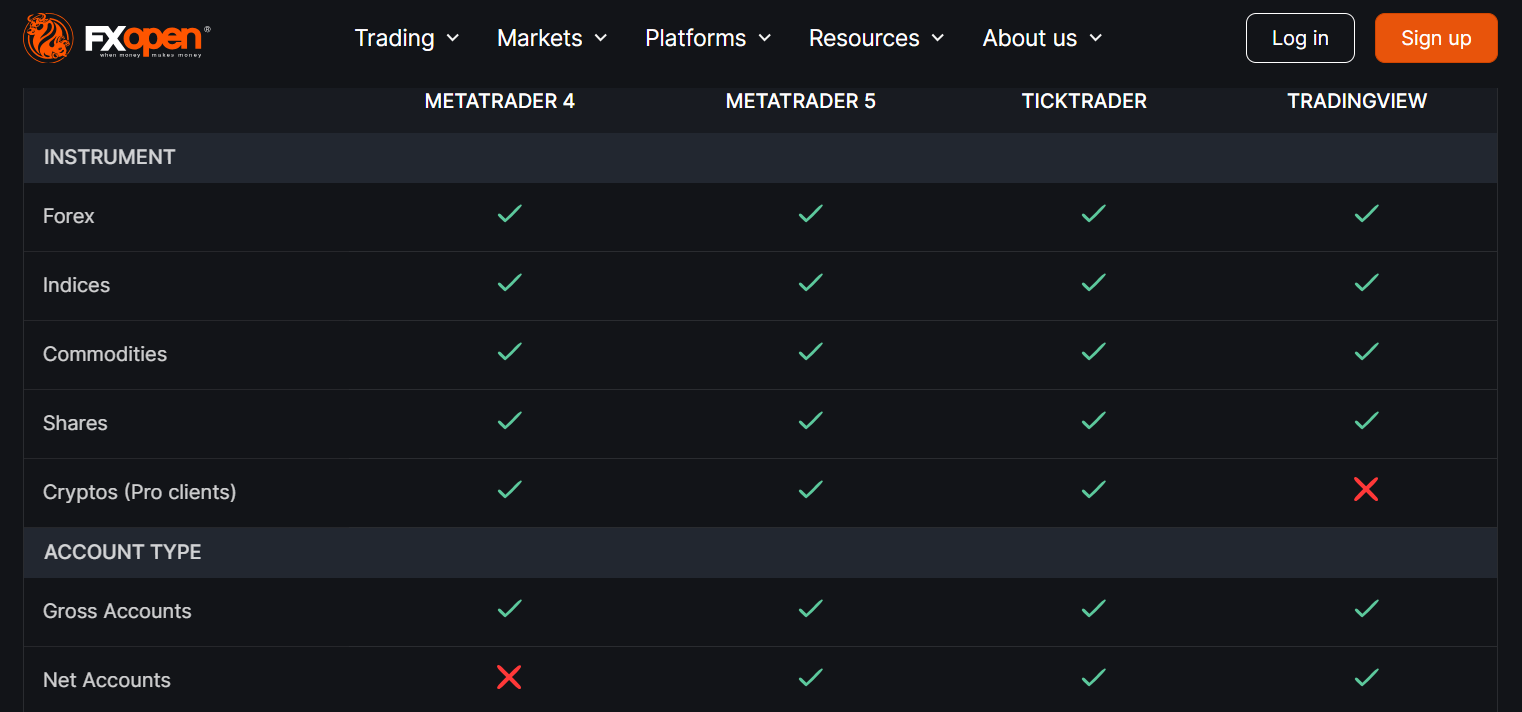Click Net Accounts checkmark under TickTrader
This screenshot has width=1522, height=712.
[x=1094, y=678]
